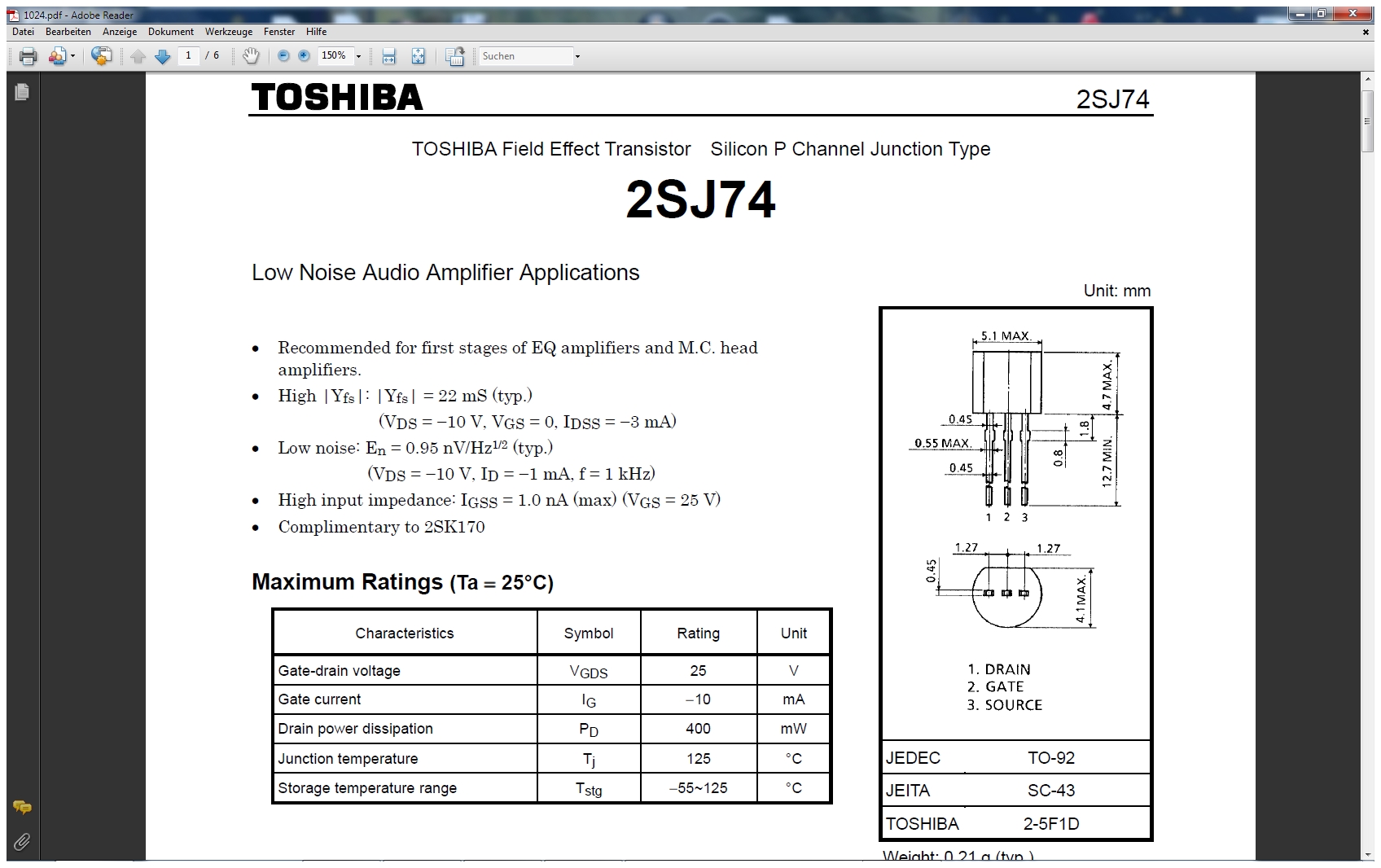The width and height of the screenshot is (1381, 868).
Task: Click the 'Unit: mm' label
Action: tap(1116, 291)
